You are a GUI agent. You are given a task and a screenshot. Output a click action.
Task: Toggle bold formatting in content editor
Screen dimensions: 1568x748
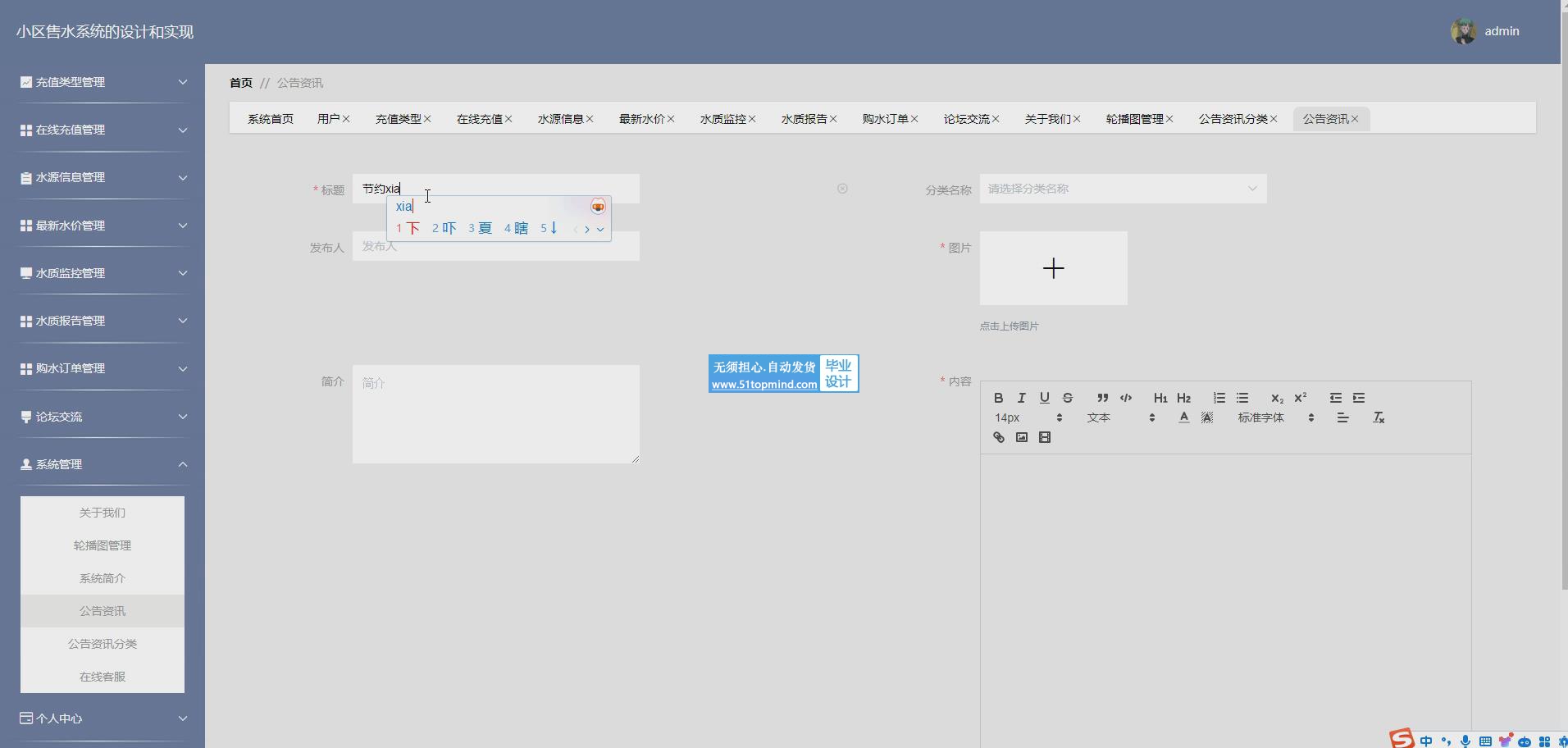pos(998,398)
